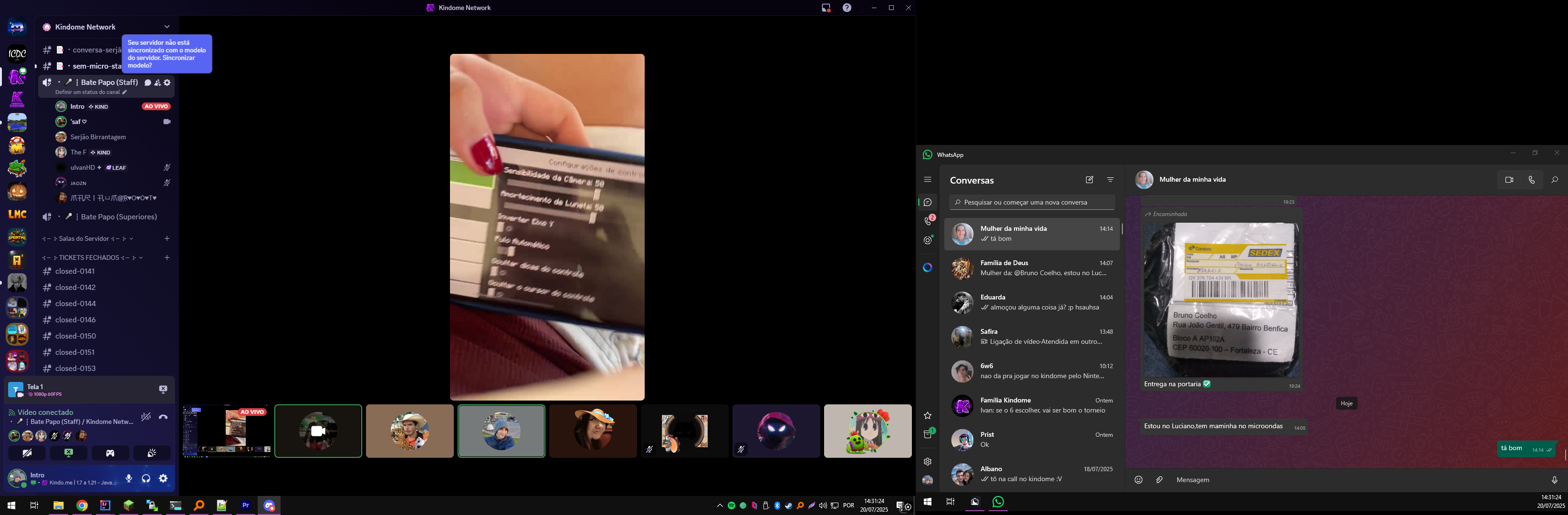
Task: Open WhatsApp chat filter icon
Action: pyautogui.click(x=1110, y=180)
